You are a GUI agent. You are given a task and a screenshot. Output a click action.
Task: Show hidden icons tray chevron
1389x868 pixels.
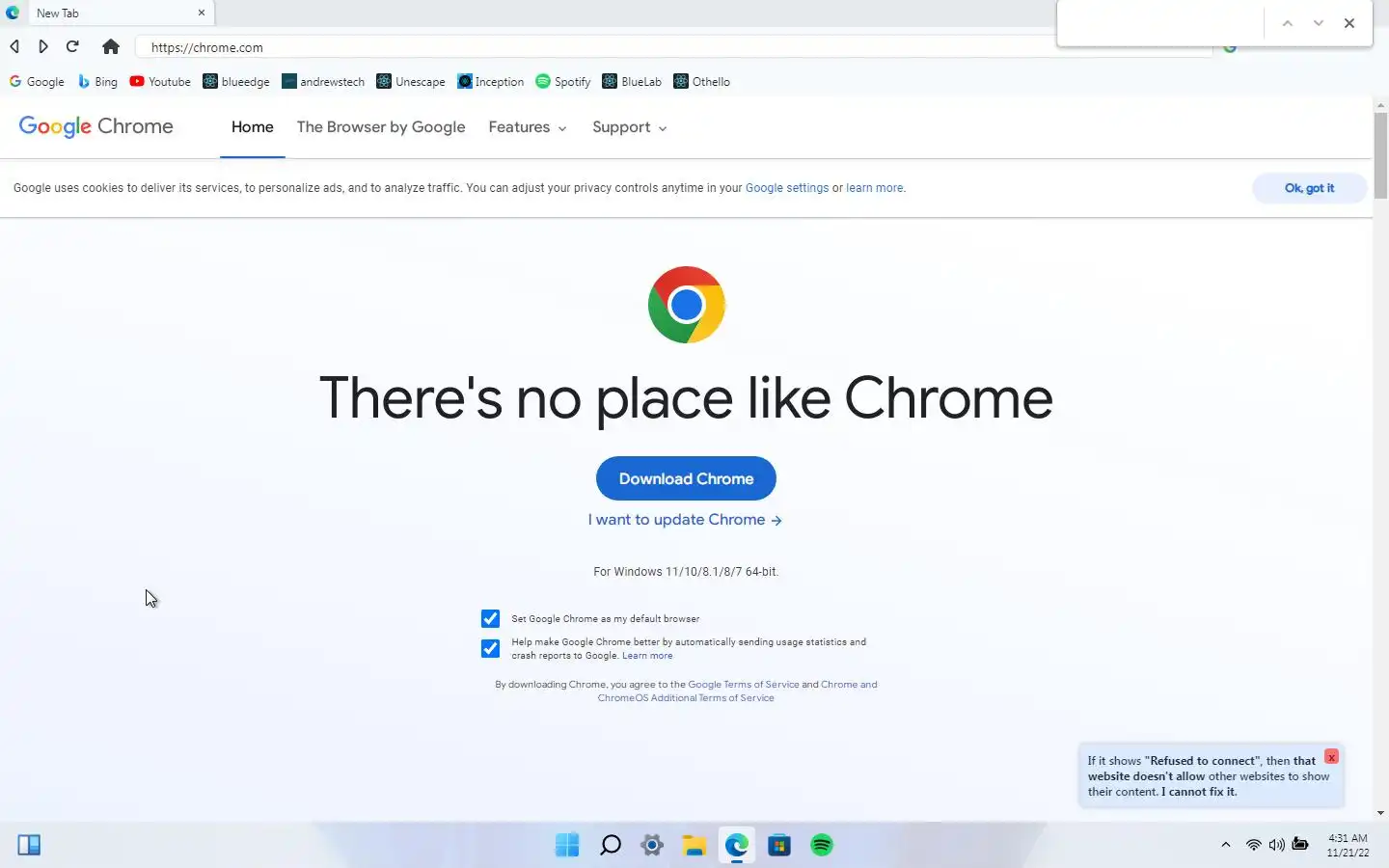pos(1226,845)
